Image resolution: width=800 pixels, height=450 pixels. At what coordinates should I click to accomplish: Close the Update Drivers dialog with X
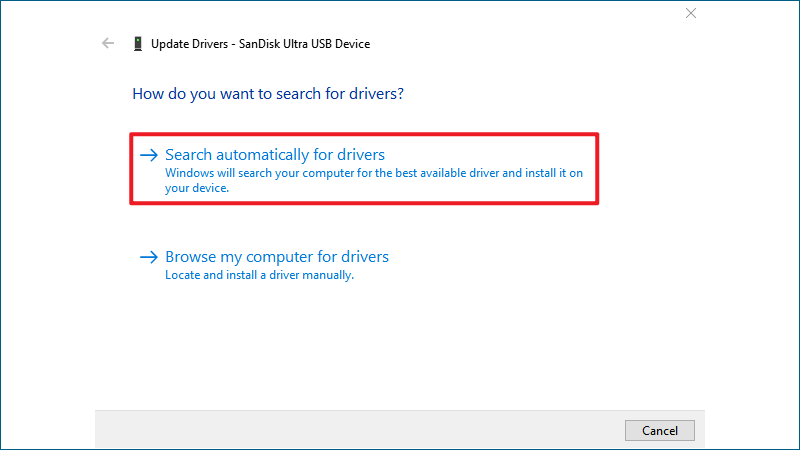(x=691, y=13)
